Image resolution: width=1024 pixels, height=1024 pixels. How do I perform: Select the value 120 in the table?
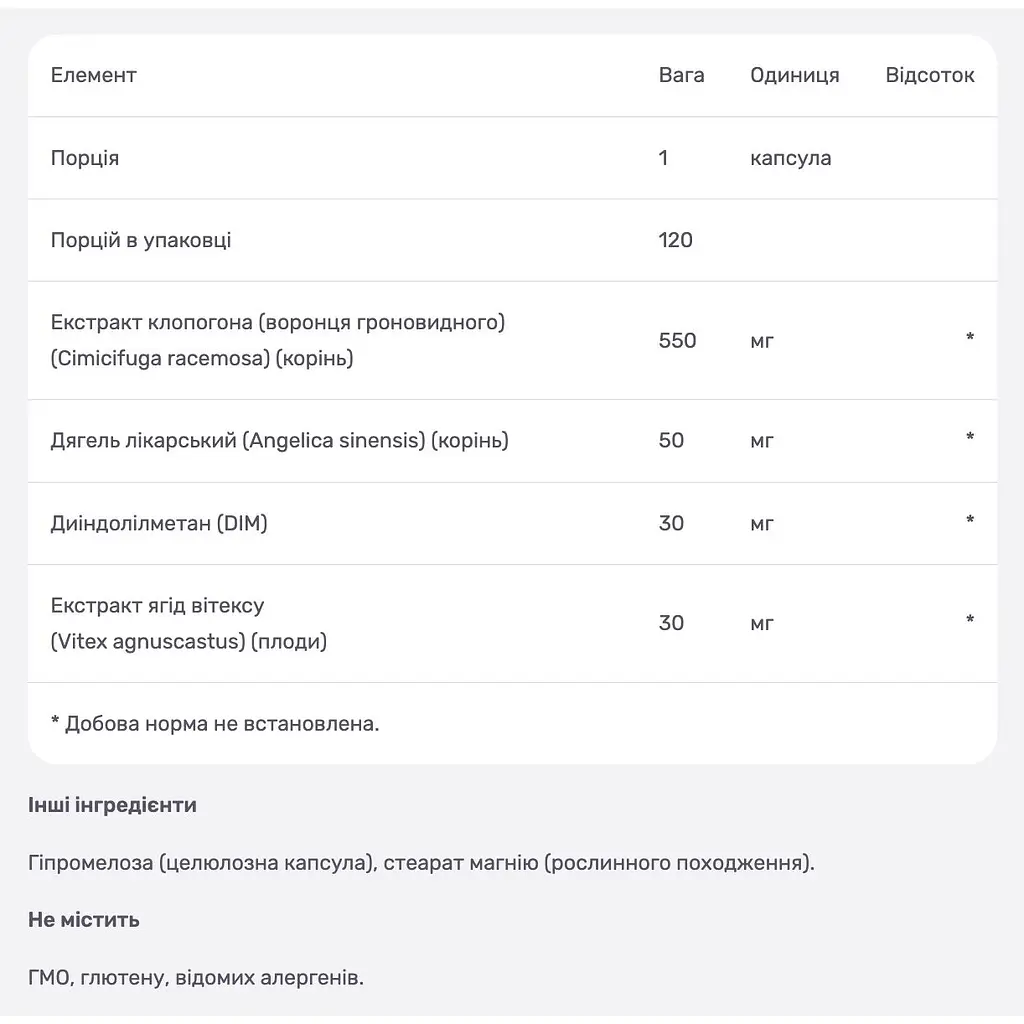tap(675, 240)
